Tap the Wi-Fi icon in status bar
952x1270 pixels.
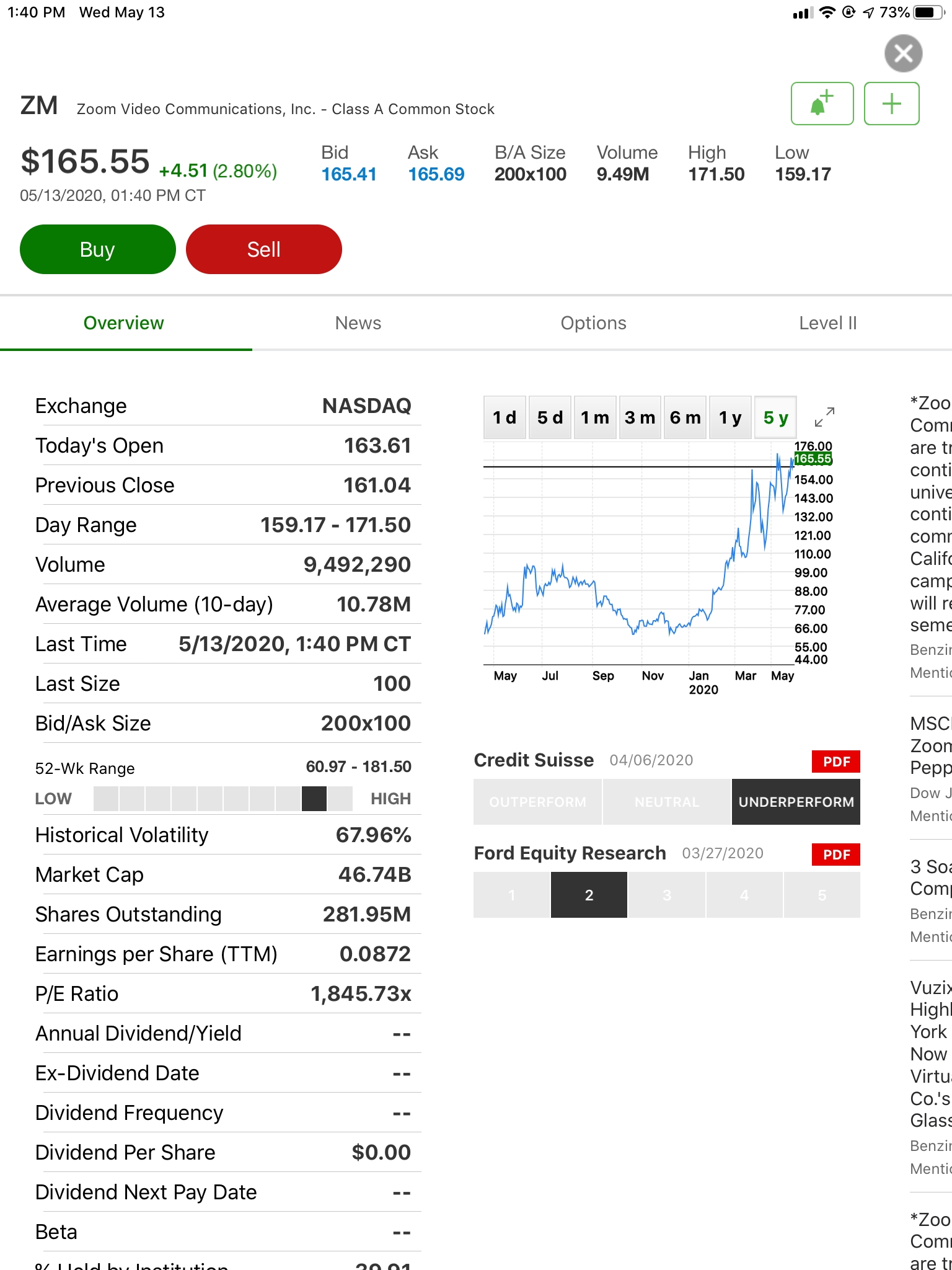[827, 12]
